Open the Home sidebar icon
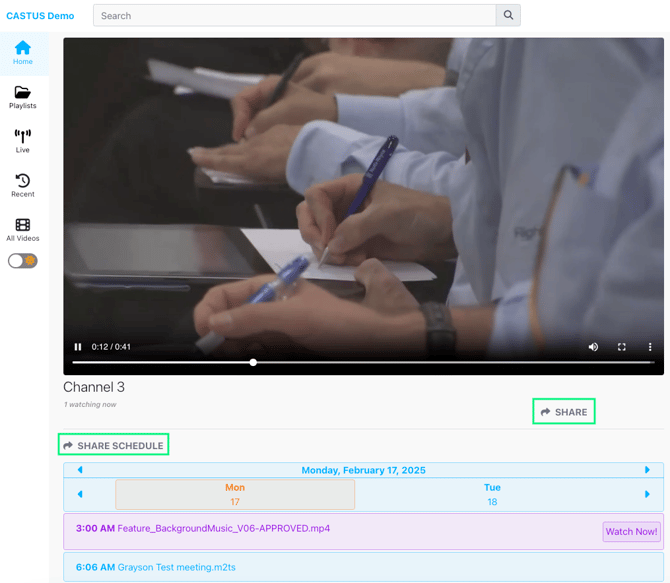This screenshot has width=670, height=583. tap(23, 53)
